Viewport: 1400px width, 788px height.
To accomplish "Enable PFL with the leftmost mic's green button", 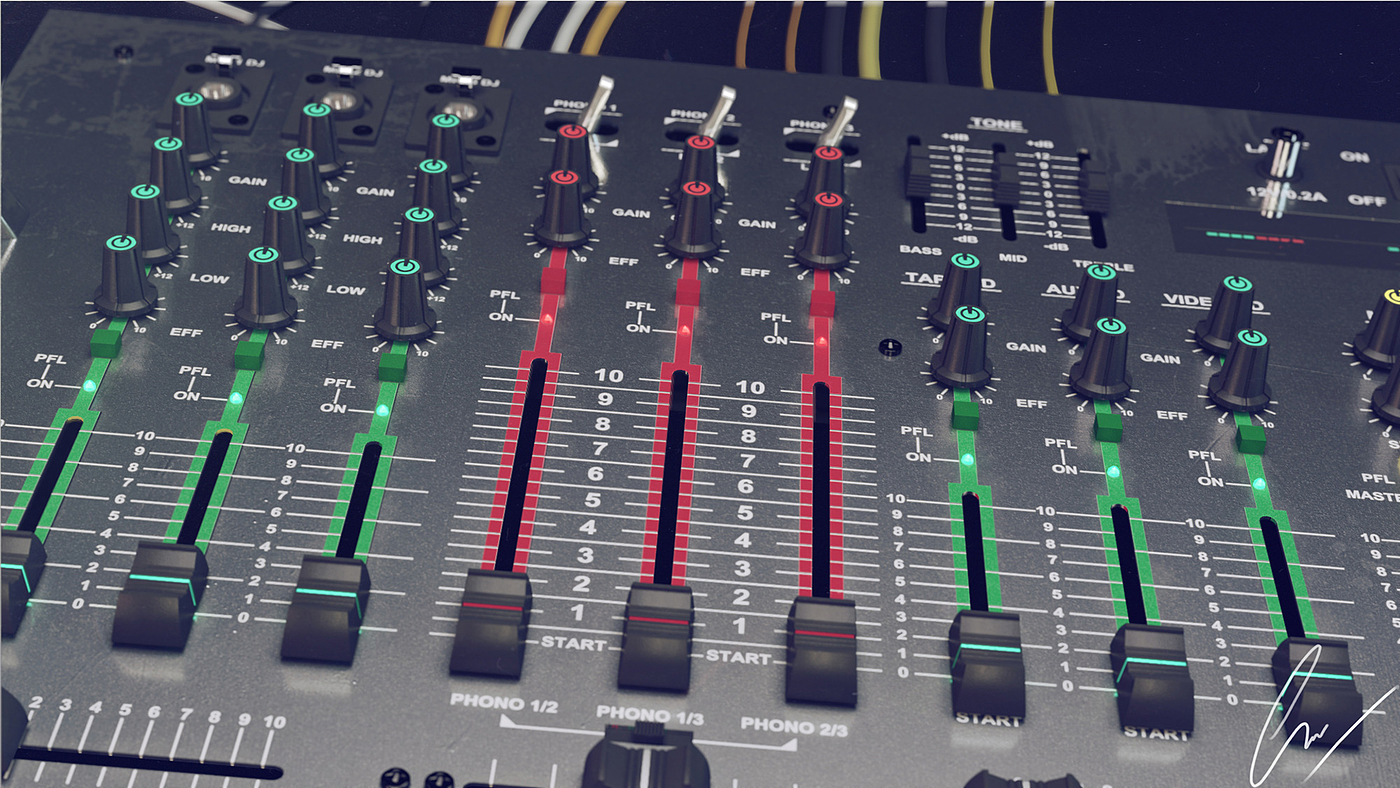I will pos(106,344).
